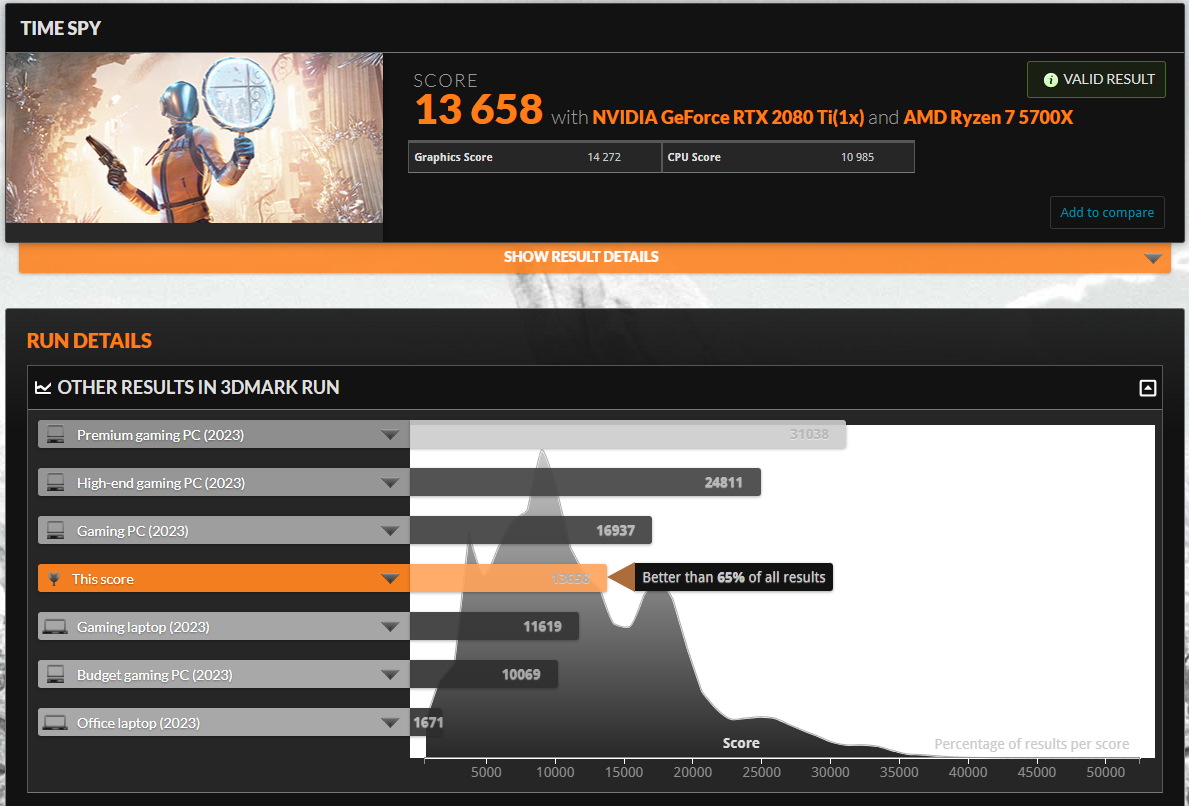Click the CPU Score value 10 985
This screenshot has height=806, width=1189.
[857, 157]
